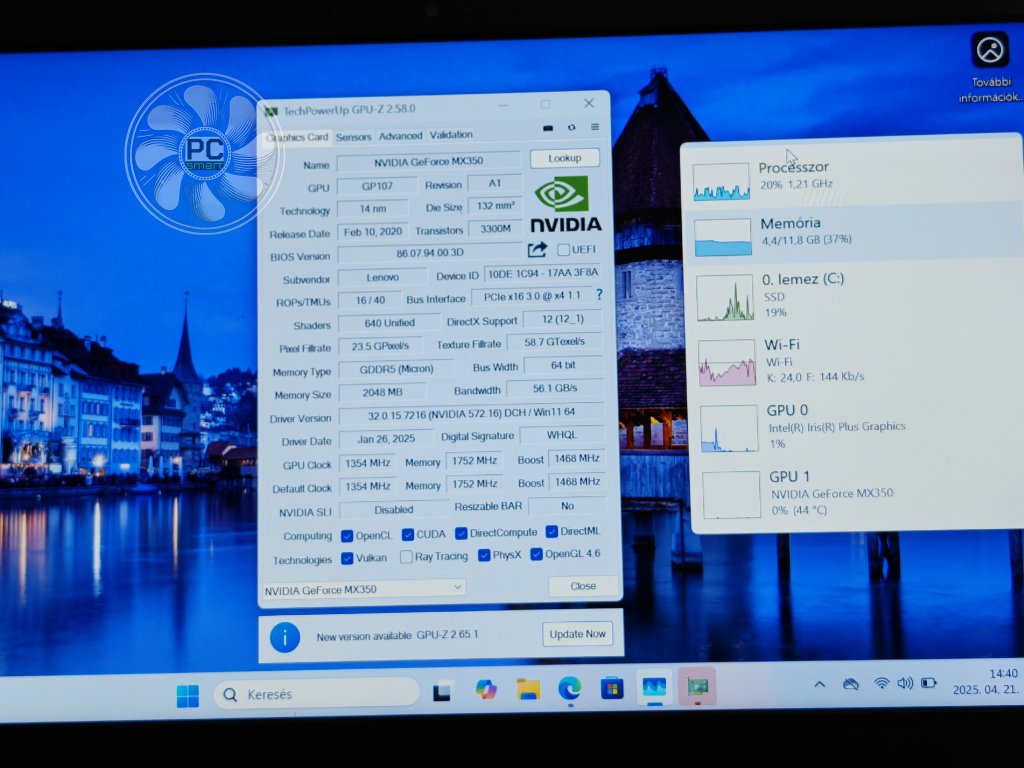Click the Bandwidth value 56.1 GB/s
1024x768 pixels.
pyautogui.click(x=554, y=388)
